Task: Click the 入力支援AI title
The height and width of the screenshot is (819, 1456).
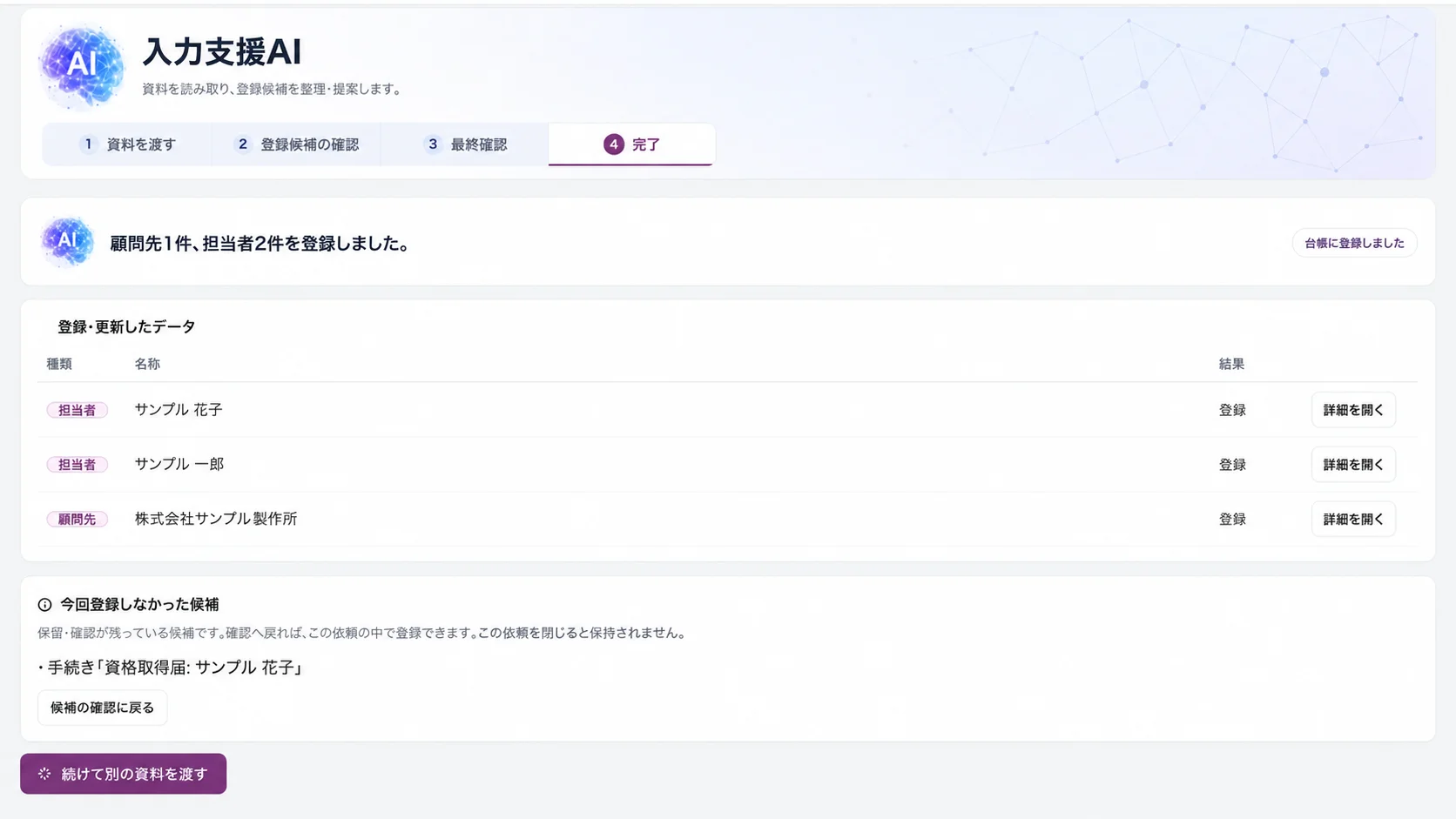Action: click(222, 52)
